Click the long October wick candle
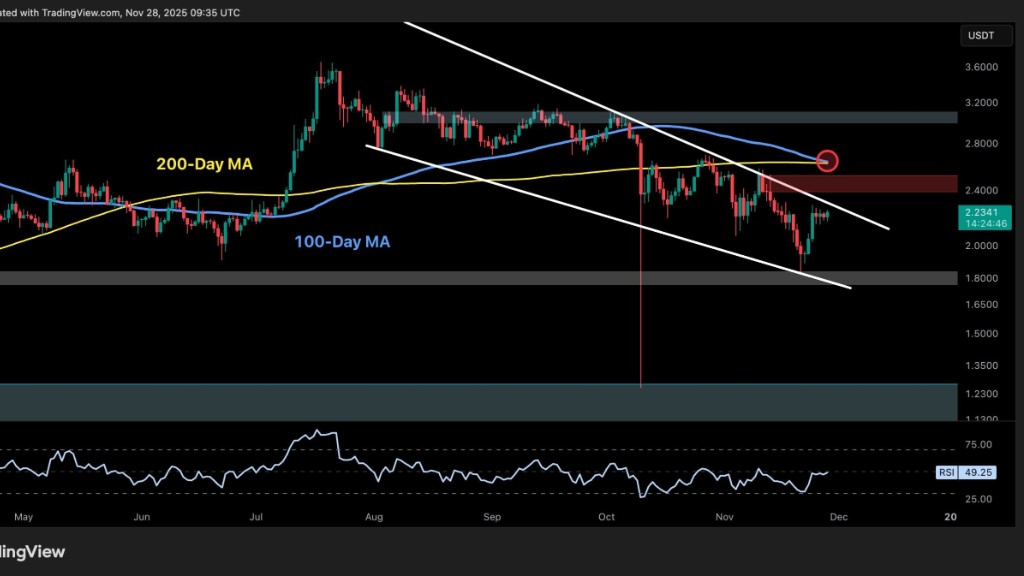This screenshot has width=1024, height=576. [x=640, y=300]
